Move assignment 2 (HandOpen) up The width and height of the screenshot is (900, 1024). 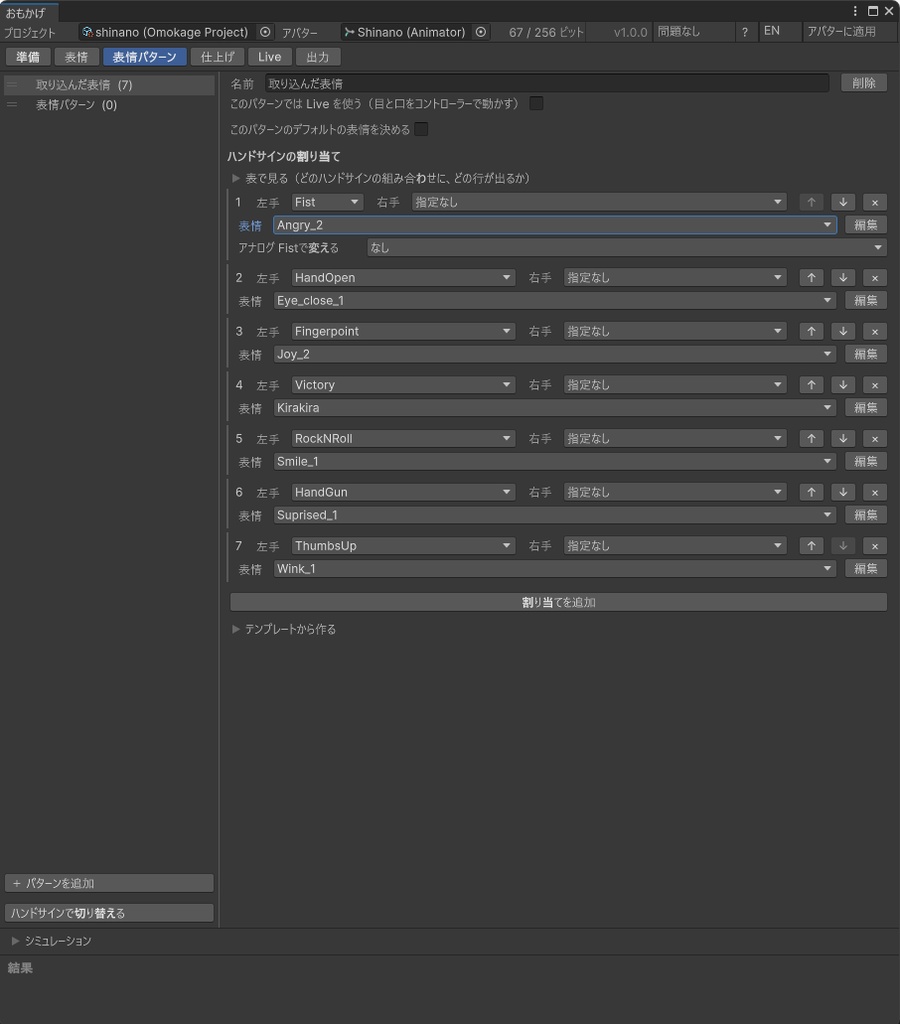point(811,278)
